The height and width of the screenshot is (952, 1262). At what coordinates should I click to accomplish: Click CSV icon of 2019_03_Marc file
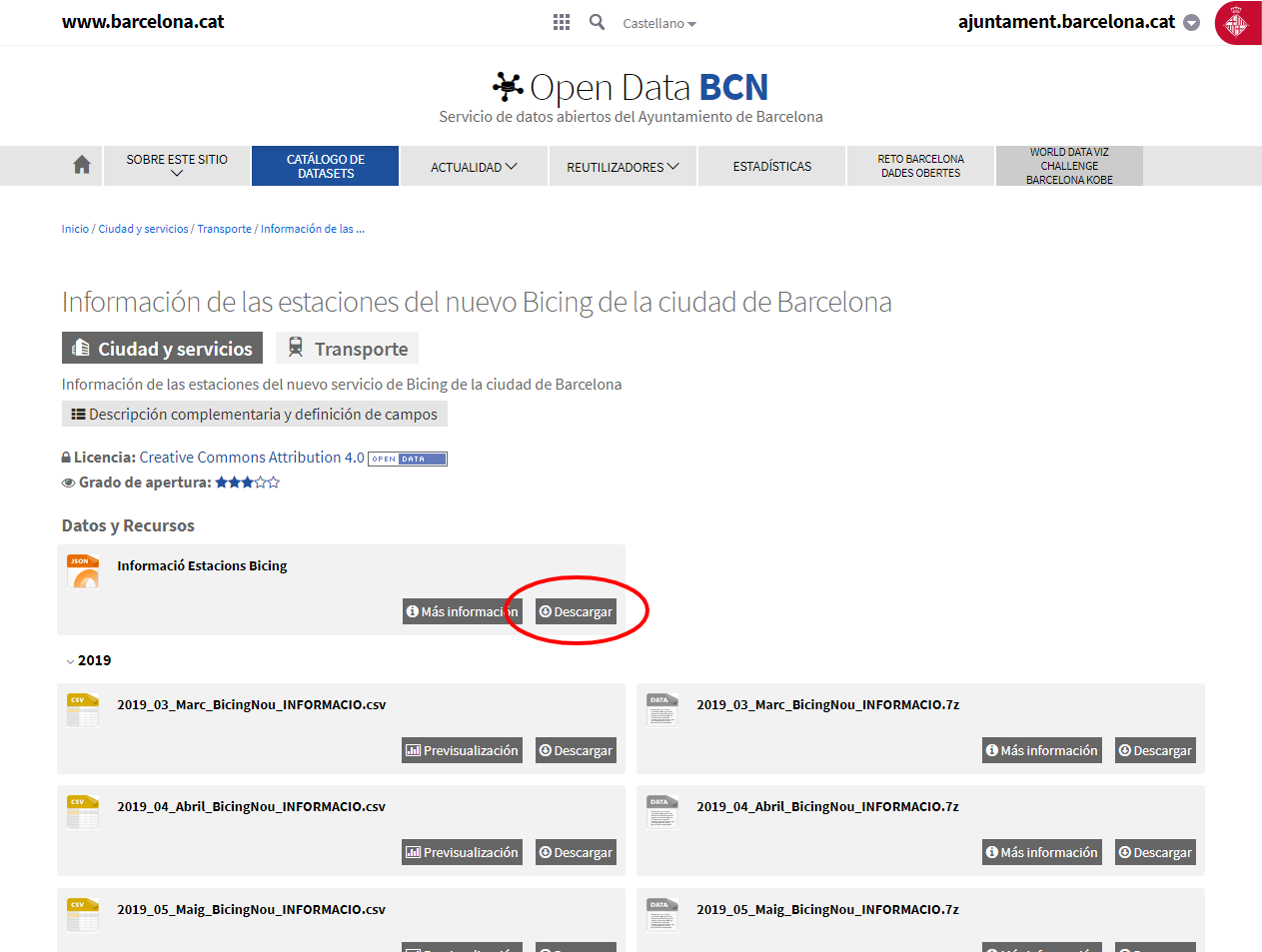[83, 710]
